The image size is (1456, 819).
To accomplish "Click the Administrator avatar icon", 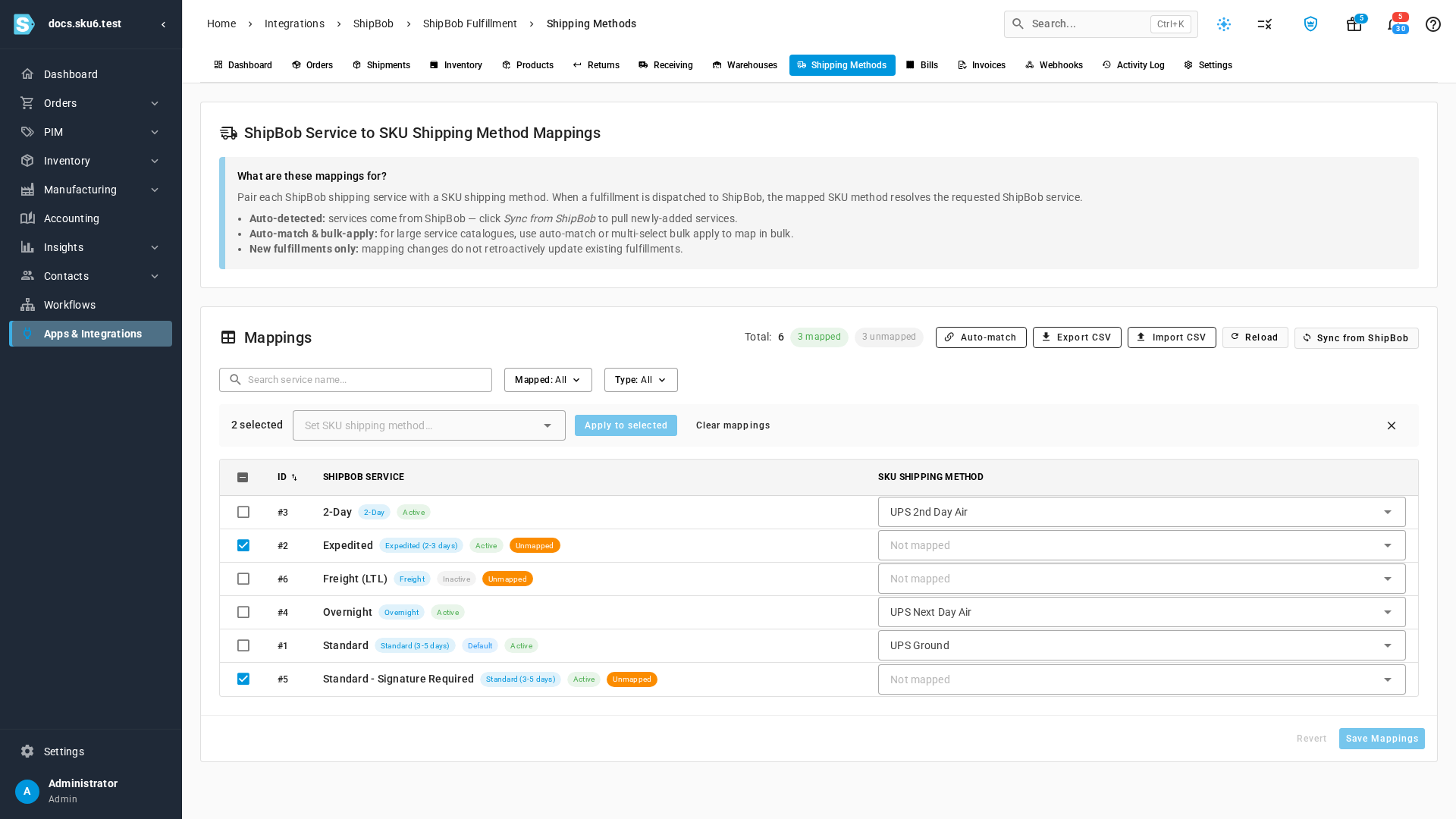I will click(27, 792).
